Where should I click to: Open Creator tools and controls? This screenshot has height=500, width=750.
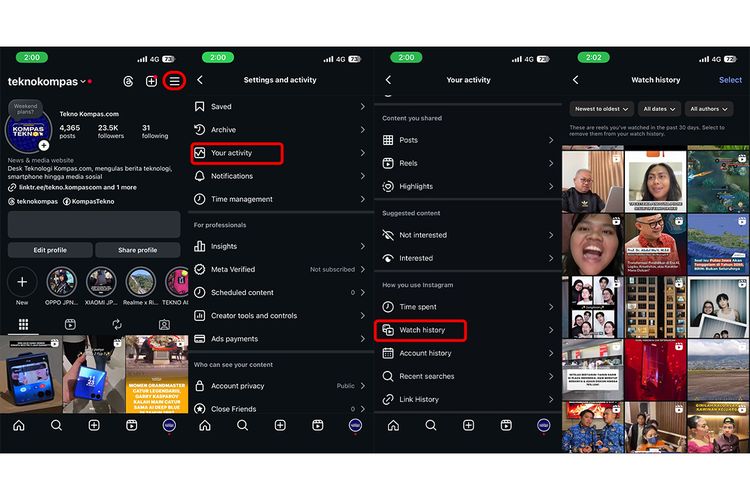(x=280, y=316)
